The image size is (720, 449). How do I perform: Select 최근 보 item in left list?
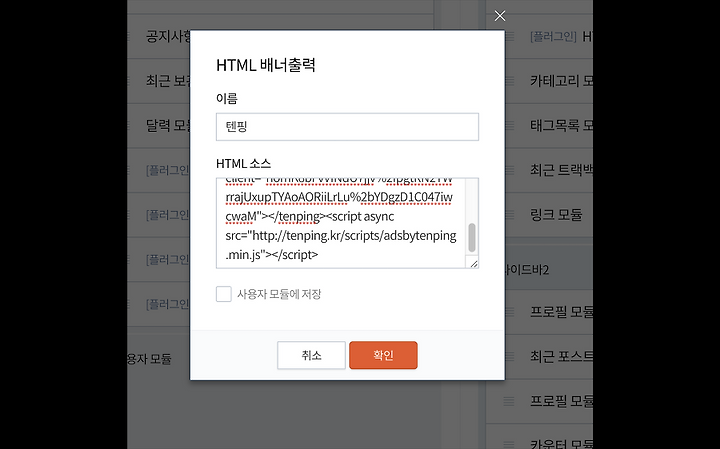point(168,81)
